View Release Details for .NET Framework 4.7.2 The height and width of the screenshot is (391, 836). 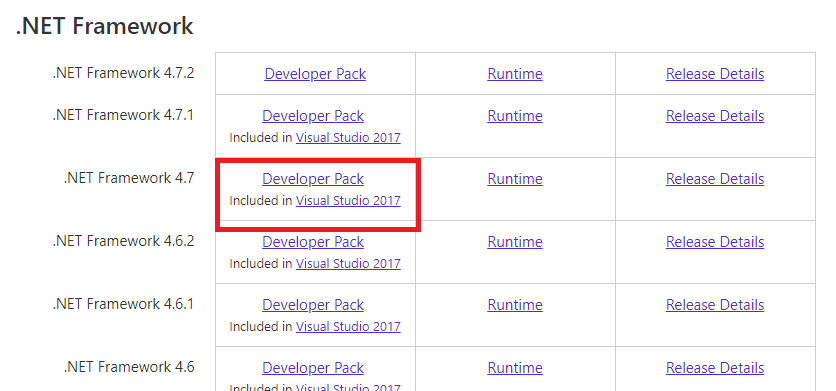click(715, 74)
